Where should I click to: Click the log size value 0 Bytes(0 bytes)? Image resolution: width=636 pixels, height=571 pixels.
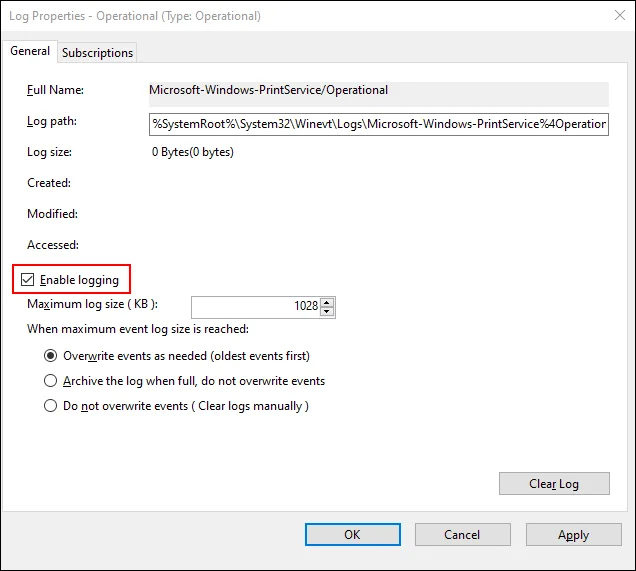pyautogui.click(x=193, y=152)
